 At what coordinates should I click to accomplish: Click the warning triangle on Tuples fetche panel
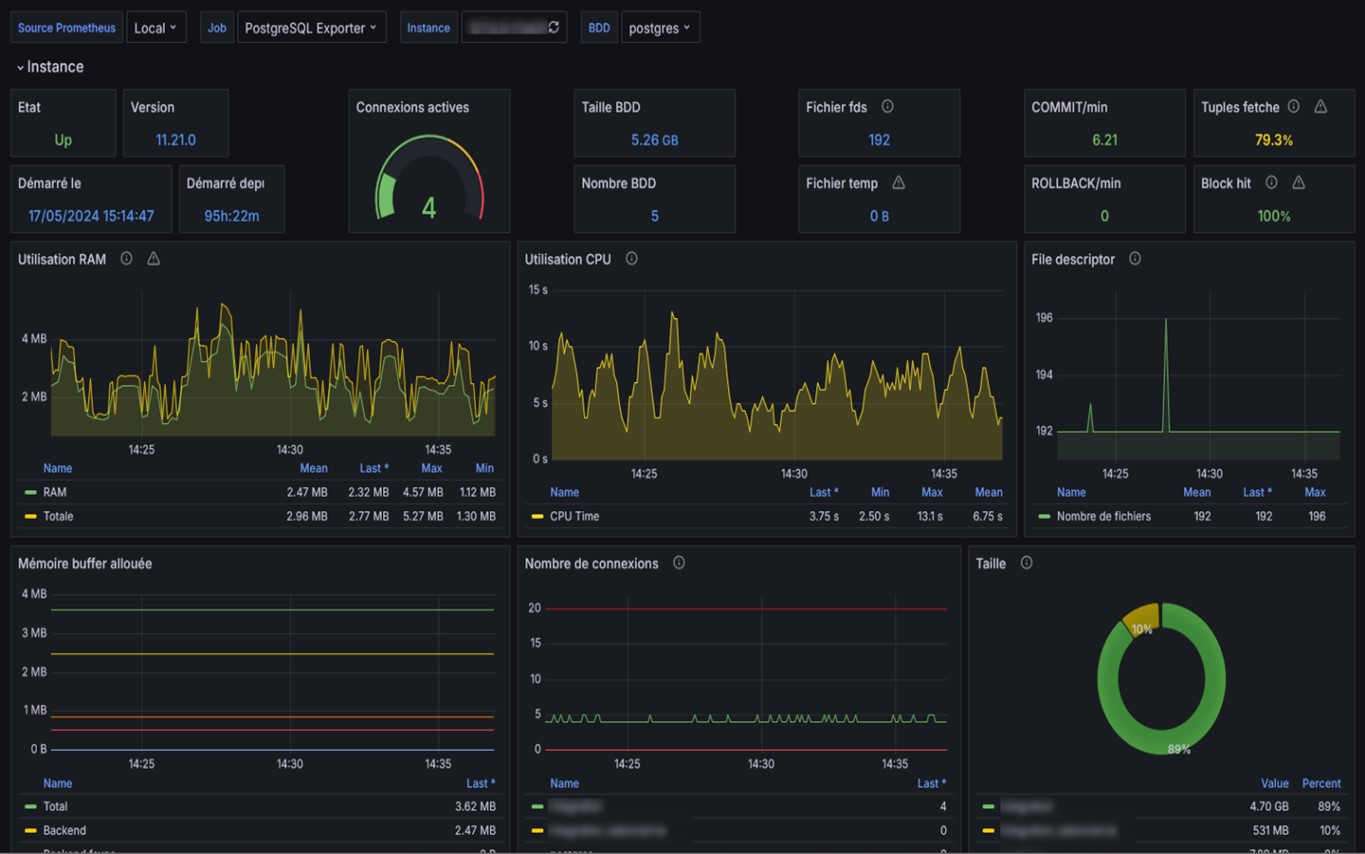click(x=1320, y=107)
